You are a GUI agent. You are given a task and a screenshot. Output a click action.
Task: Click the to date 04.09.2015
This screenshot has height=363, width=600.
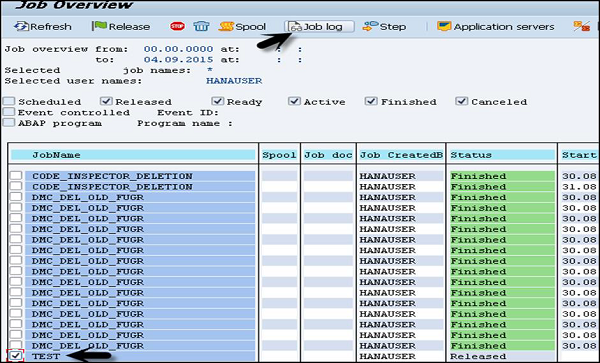click(x=178, y=60)
